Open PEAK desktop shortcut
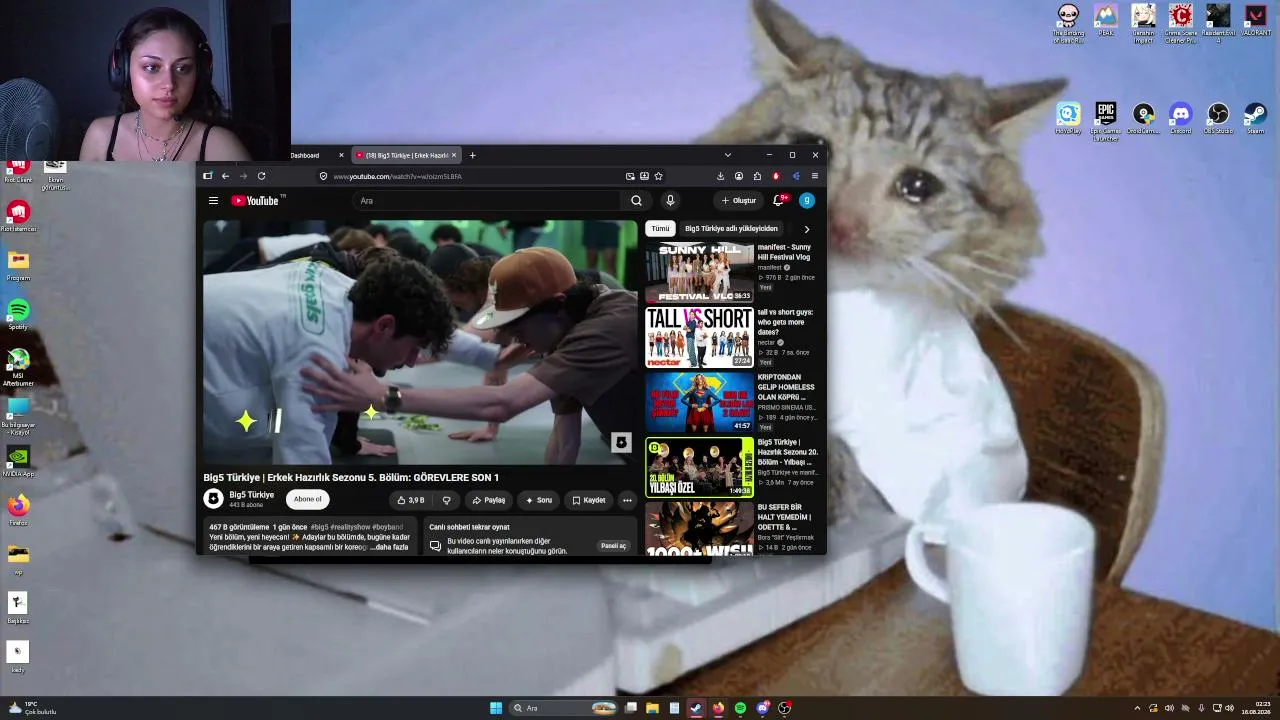The width and height of the screenshot is (1280, 720). point(1105,20)
